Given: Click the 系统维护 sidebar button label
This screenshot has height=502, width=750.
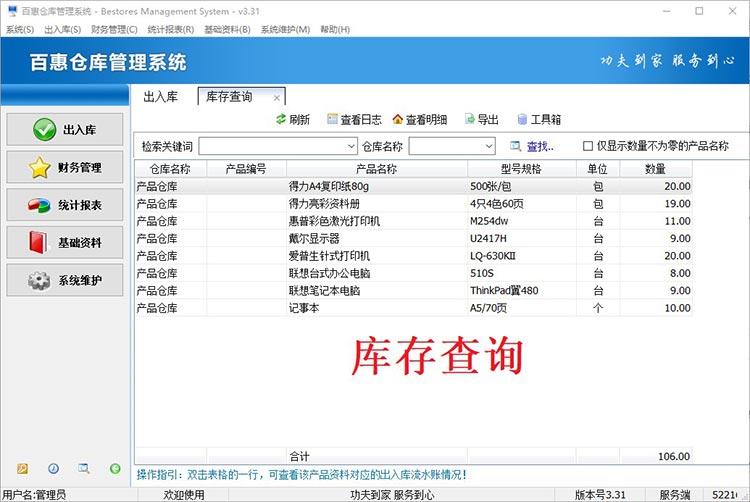Looking at the screenshot, I should (x=79, y=280).
